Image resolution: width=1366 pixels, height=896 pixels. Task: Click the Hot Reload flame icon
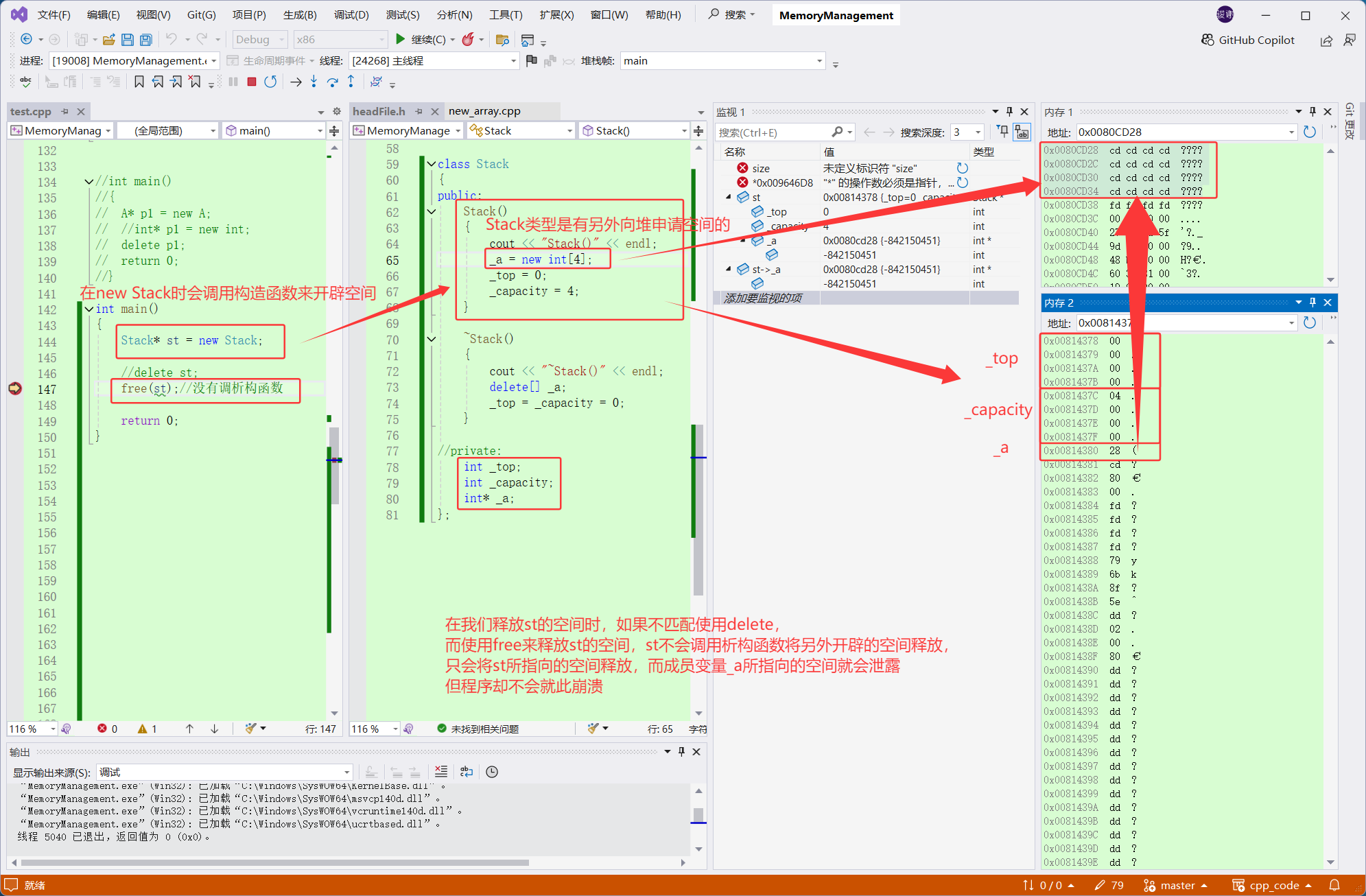coord(468,40)
